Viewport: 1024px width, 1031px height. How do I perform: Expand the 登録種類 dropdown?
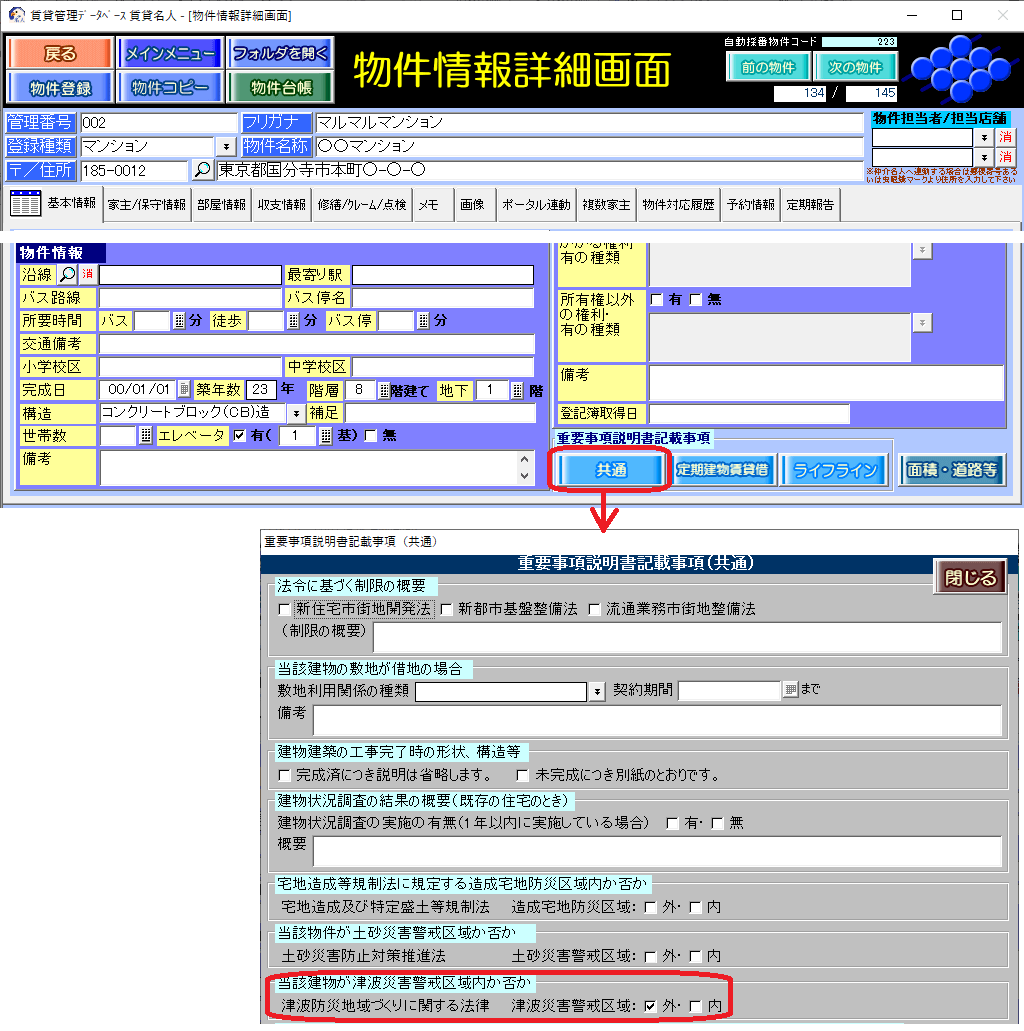[x=224, y=146]
